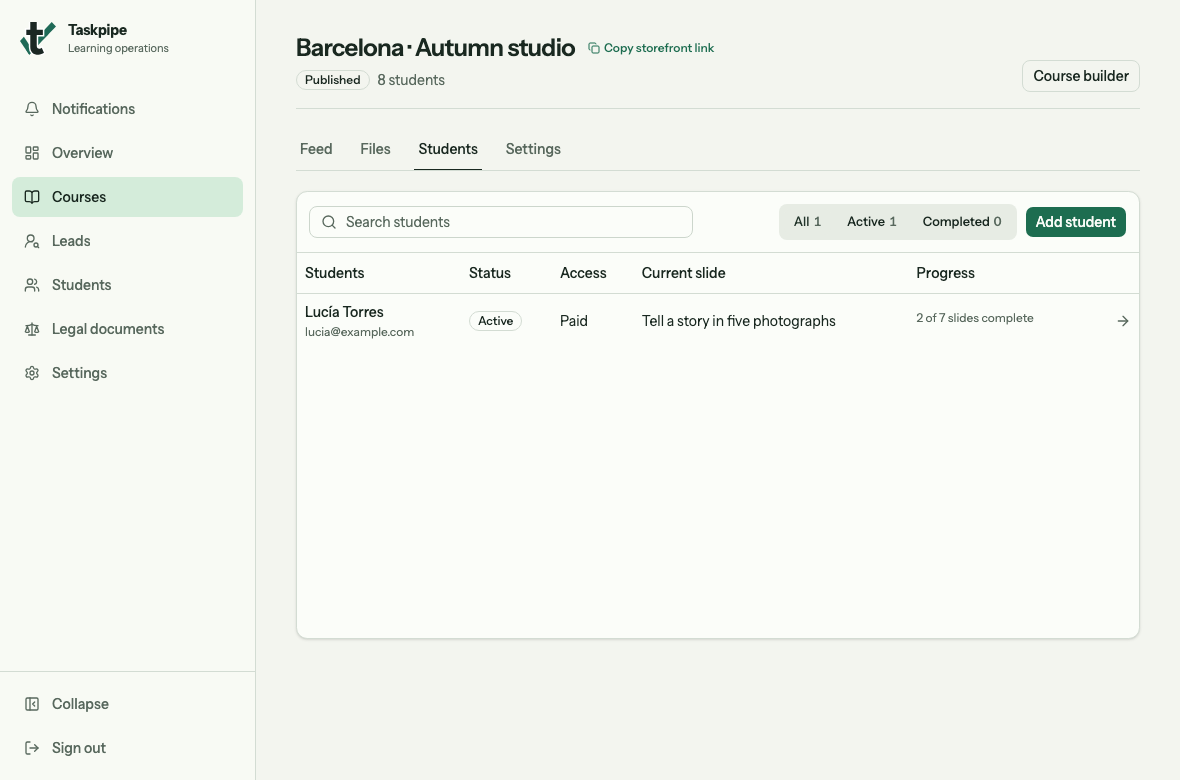Screen dimensions: 1180x780
Task: Filter students by Active
Action: coord(871,222)
